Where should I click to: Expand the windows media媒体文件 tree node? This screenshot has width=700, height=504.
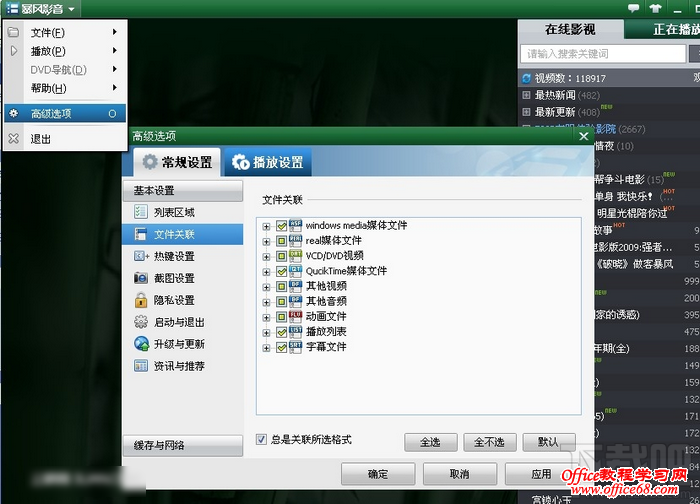point(267,226)
